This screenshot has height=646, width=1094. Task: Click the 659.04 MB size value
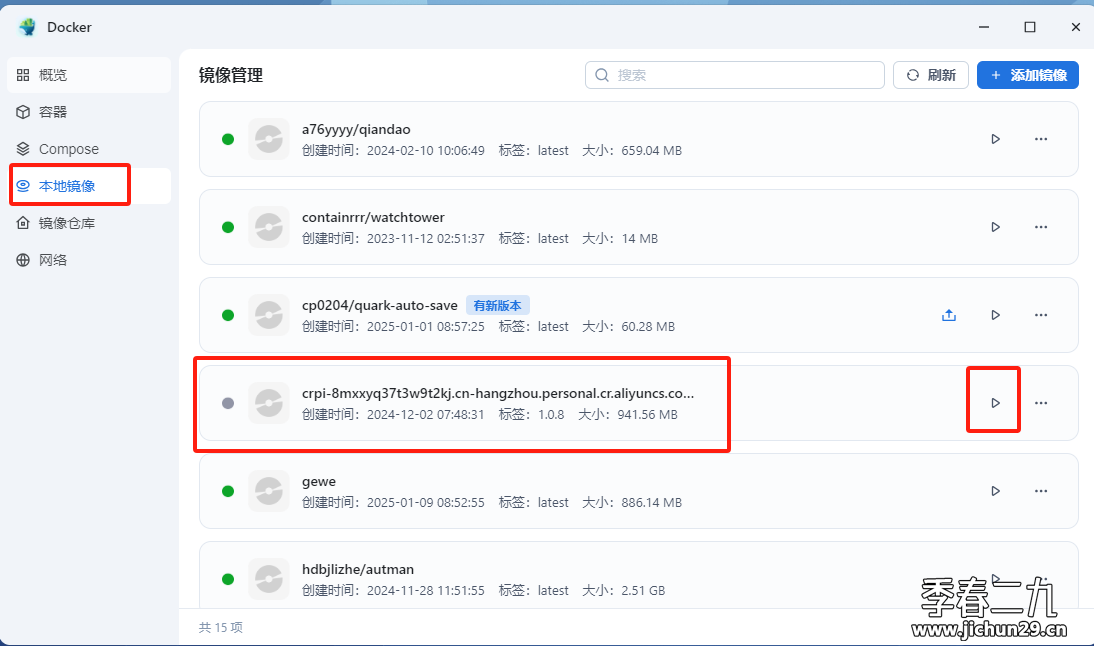[652, 151]
